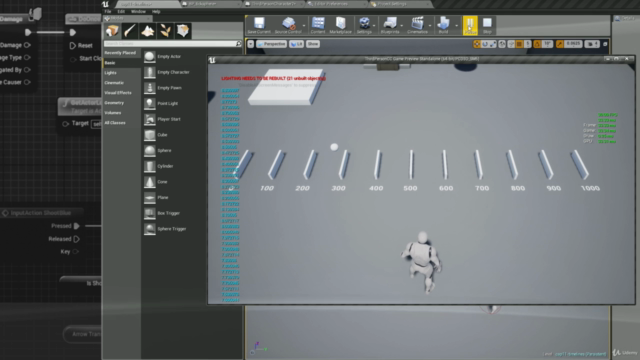640x360 pixels.
Task: Open the Help menu
Action: (x=156, y=11)
